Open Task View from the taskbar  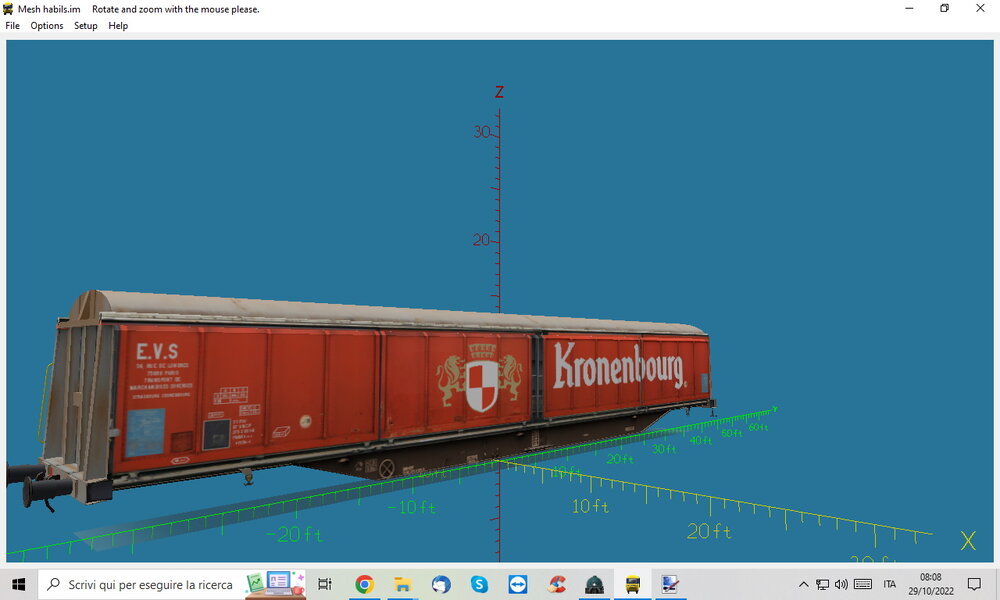point(325,584)
